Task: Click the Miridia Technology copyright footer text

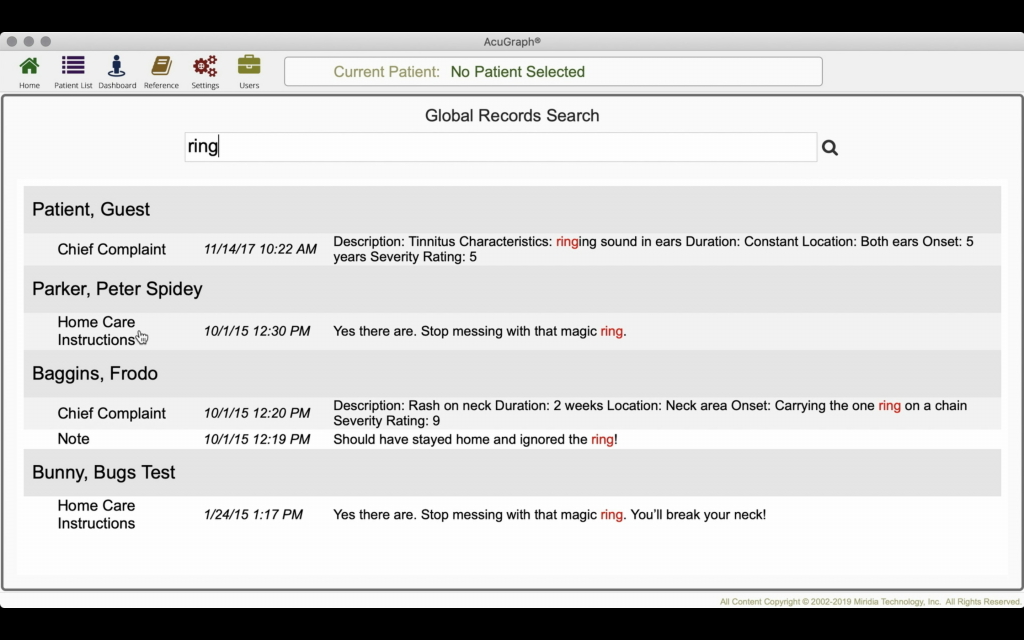Action: click(870, 601)
